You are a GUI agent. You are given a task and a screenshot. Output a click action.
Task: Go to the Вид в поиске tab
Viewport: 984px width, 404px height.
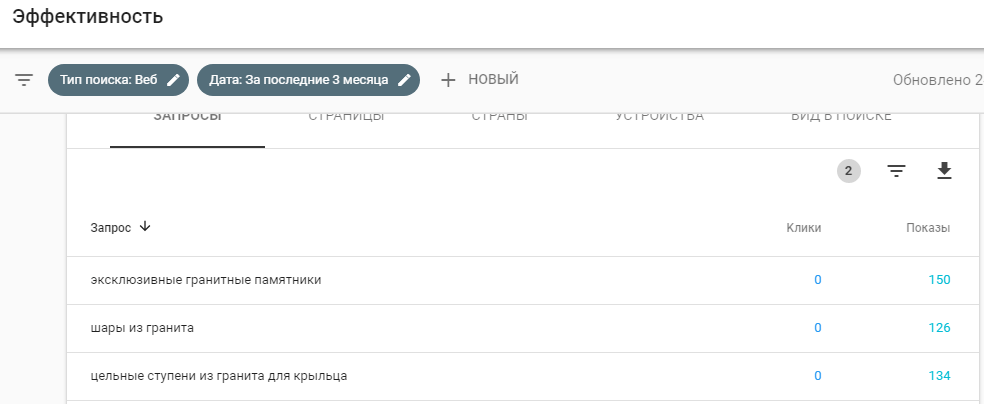840,118
